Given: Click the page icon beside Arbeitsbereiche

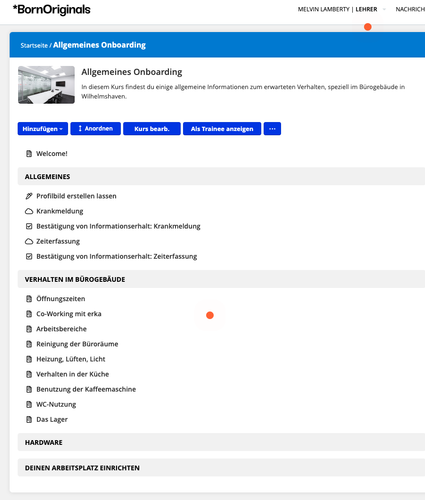Looking at the screenshot, I should pyautogui.click(x=29, y=329).
